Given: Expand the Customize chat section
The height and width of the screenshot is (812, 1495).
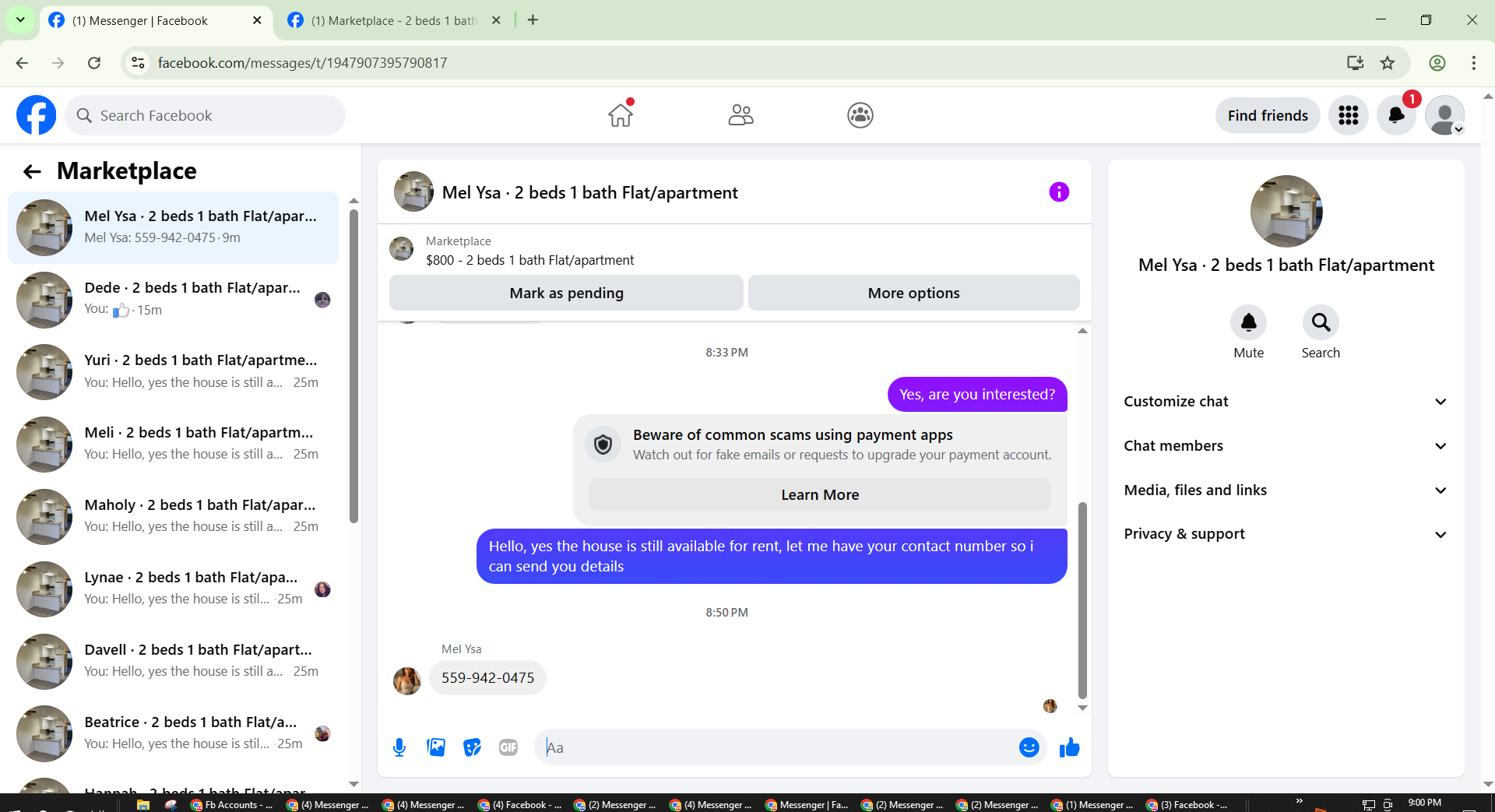Looking at the screenshot, I should tap(1286, 402).
